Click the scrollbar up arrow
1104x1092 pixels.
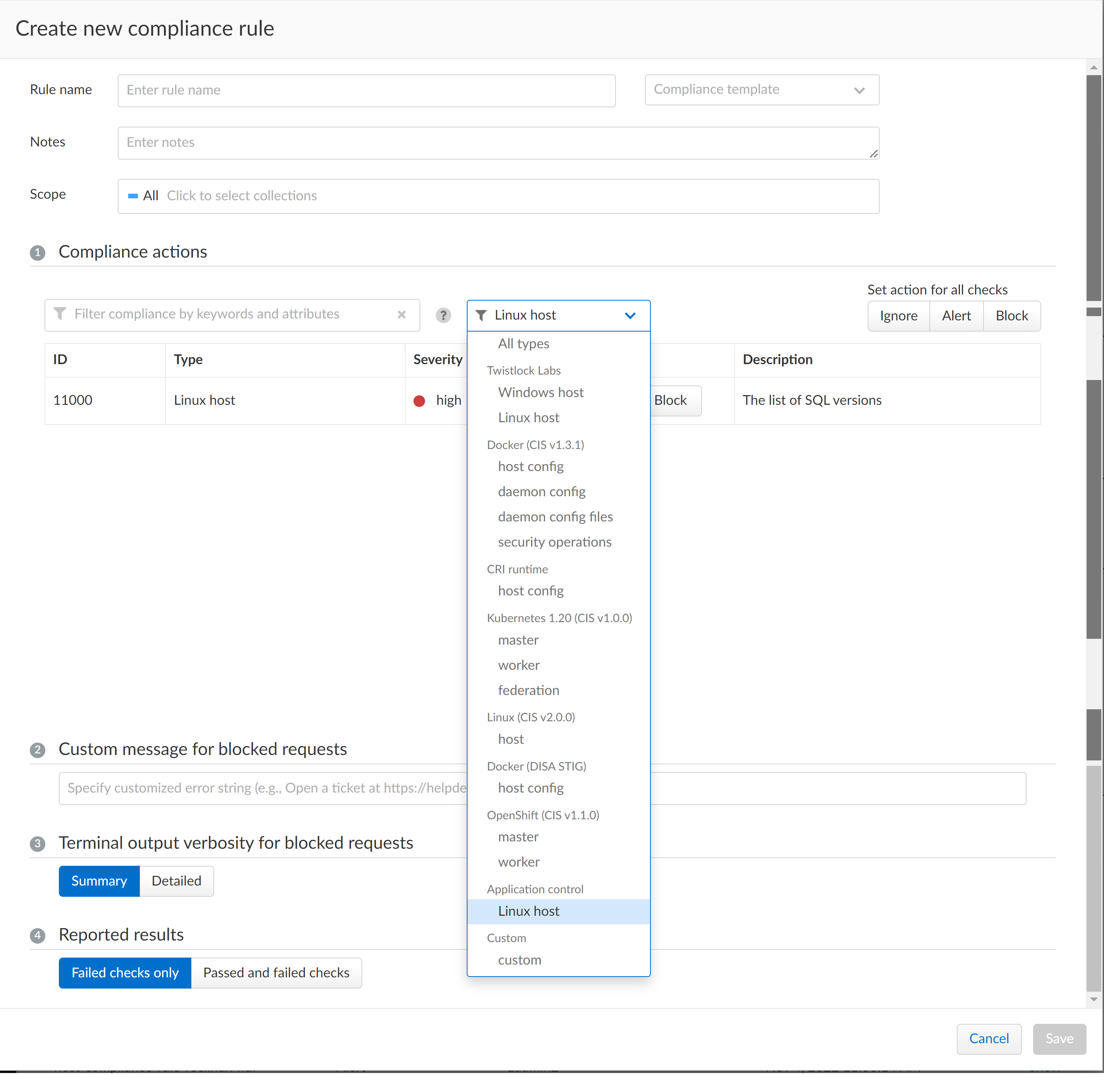point(1093,67)
